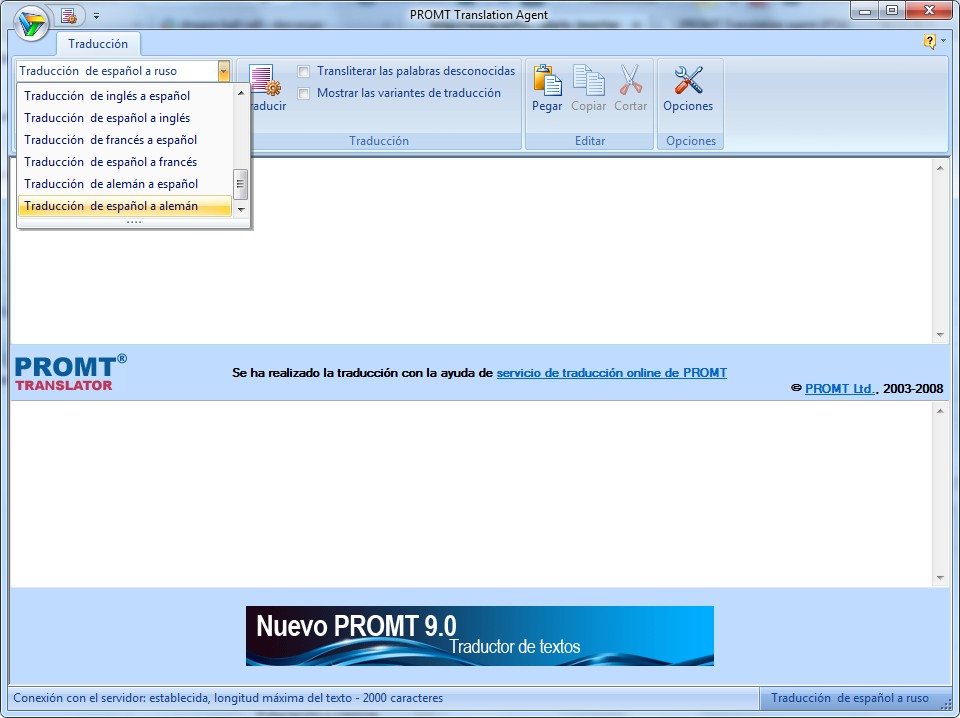Viewport: 960px width, 718px height.
Task: Pick Traducción de francés a español
Action: (x=125, y=140)
